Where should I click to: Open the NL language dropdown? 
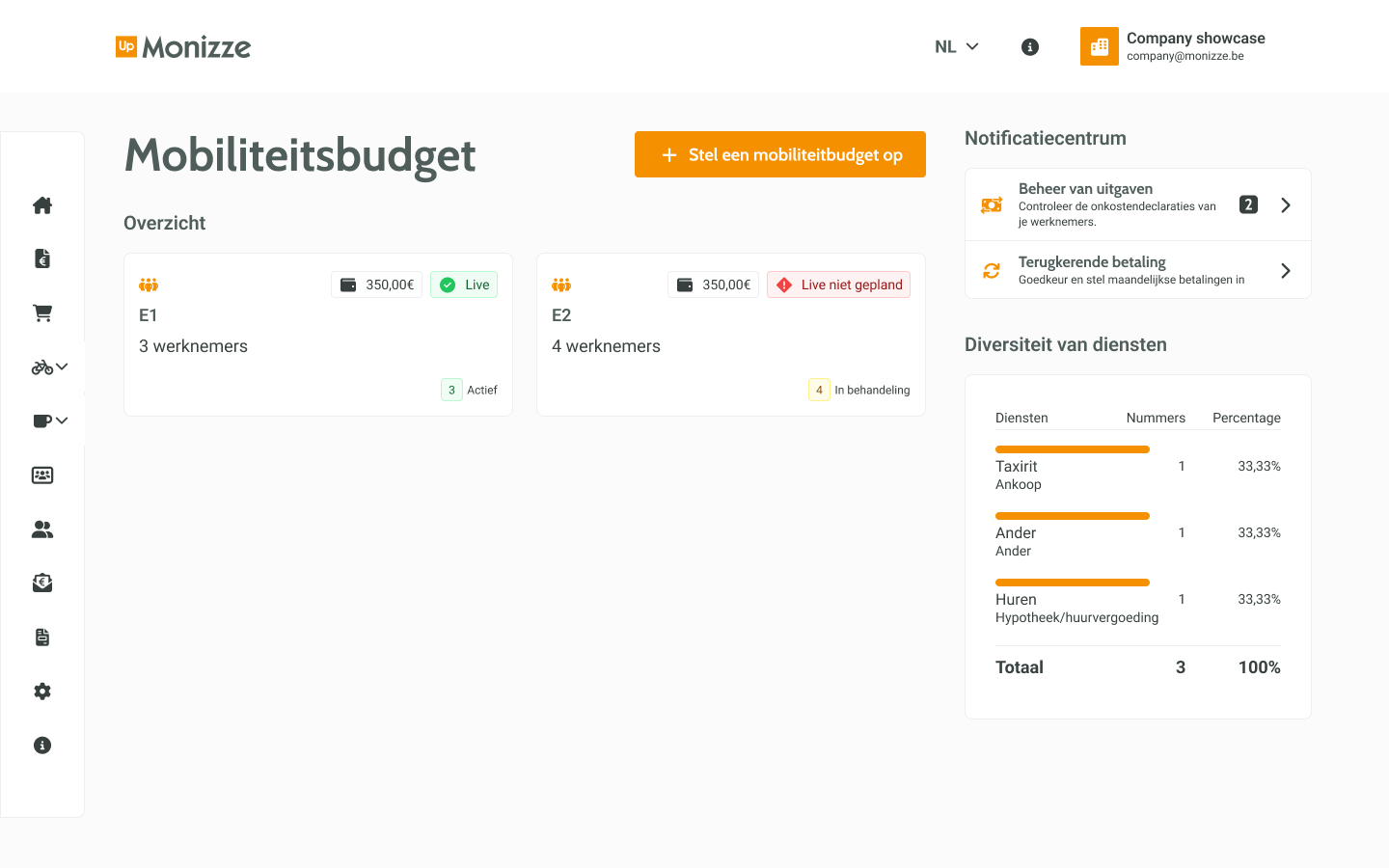click(x=955, y=46)
